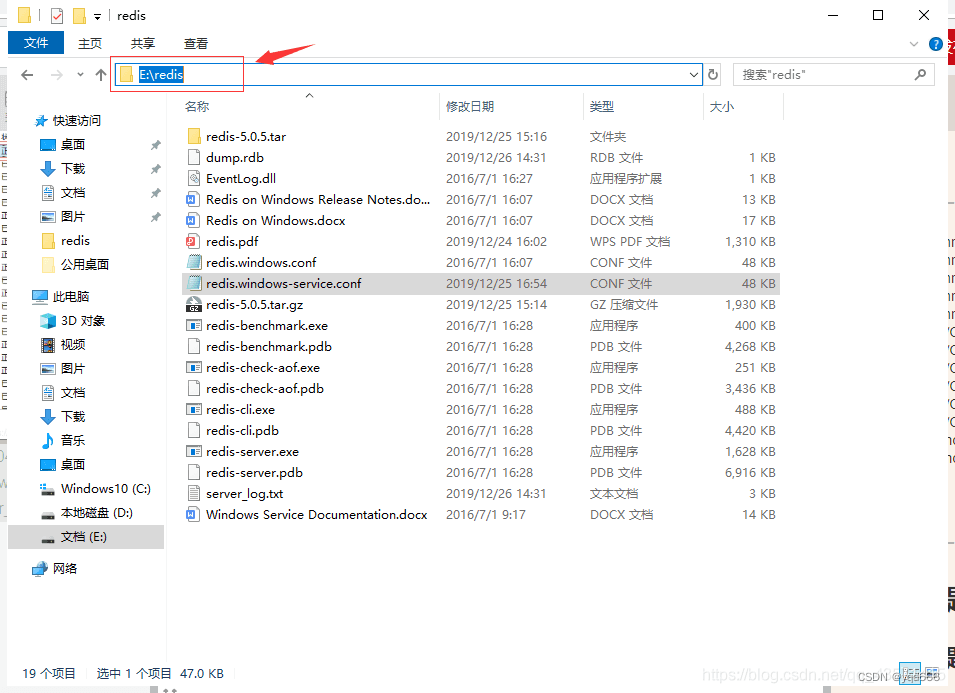
Task: Open the pinned 文档 under quick access
Action: (72, 192)
